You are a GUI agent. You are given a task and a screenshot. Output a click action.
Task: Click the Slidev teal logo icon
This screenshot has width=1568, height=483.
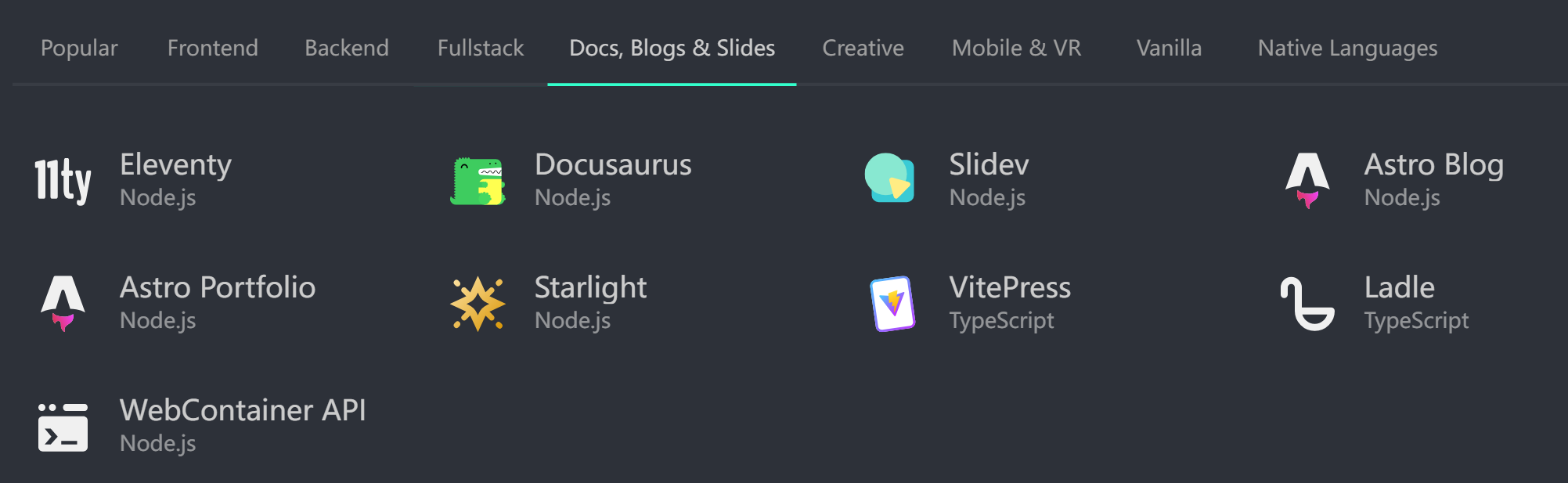(891, 178)
